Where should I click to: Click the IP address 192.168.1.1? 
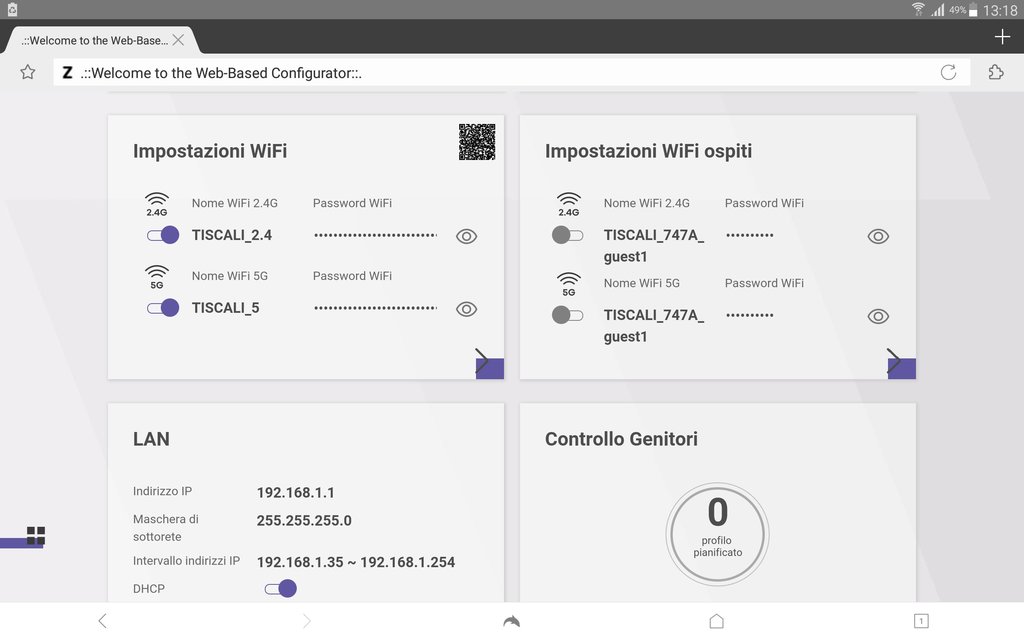pyautogui.click(x=295, y=492)
